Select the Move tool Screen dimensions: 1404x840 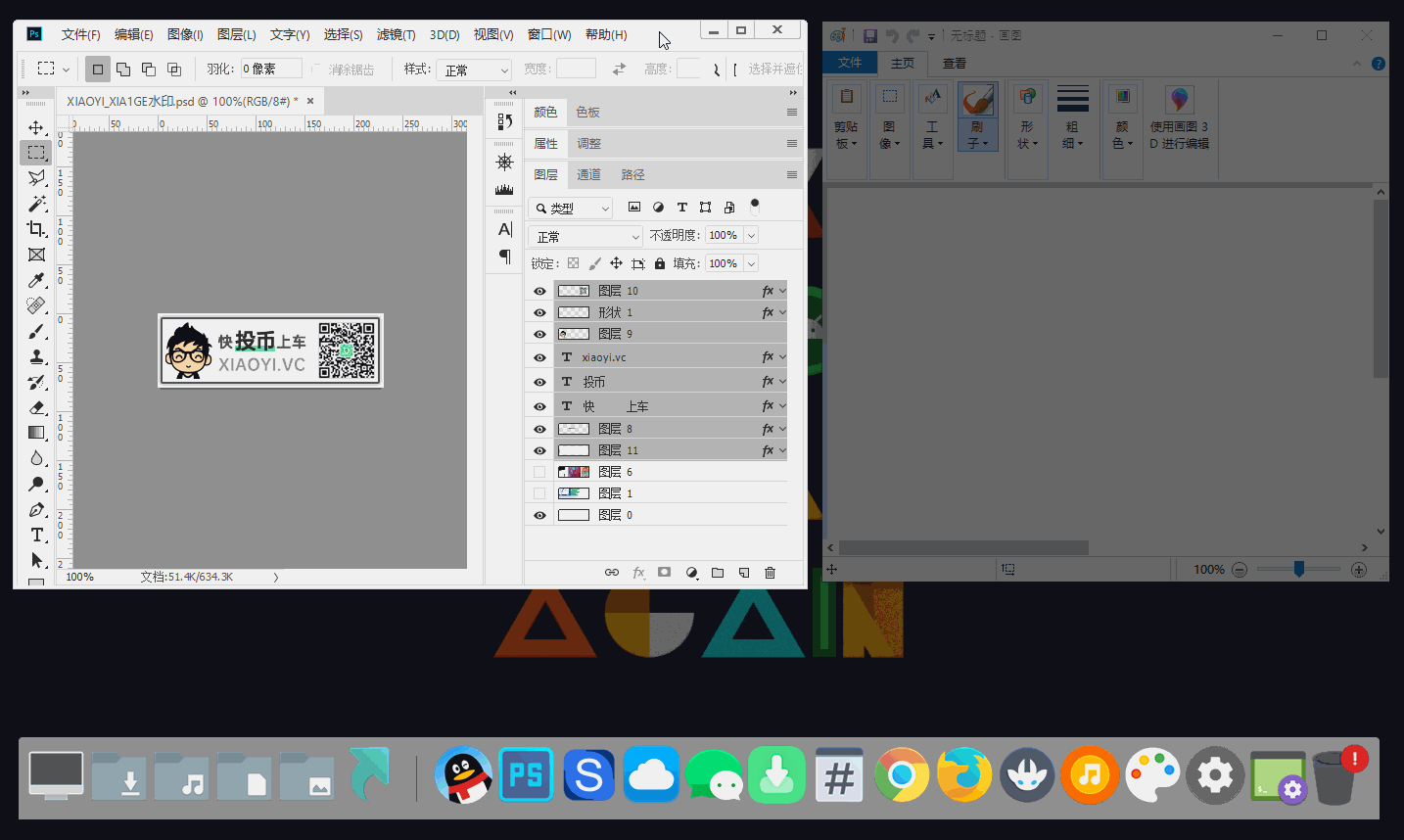coord(36,127)
